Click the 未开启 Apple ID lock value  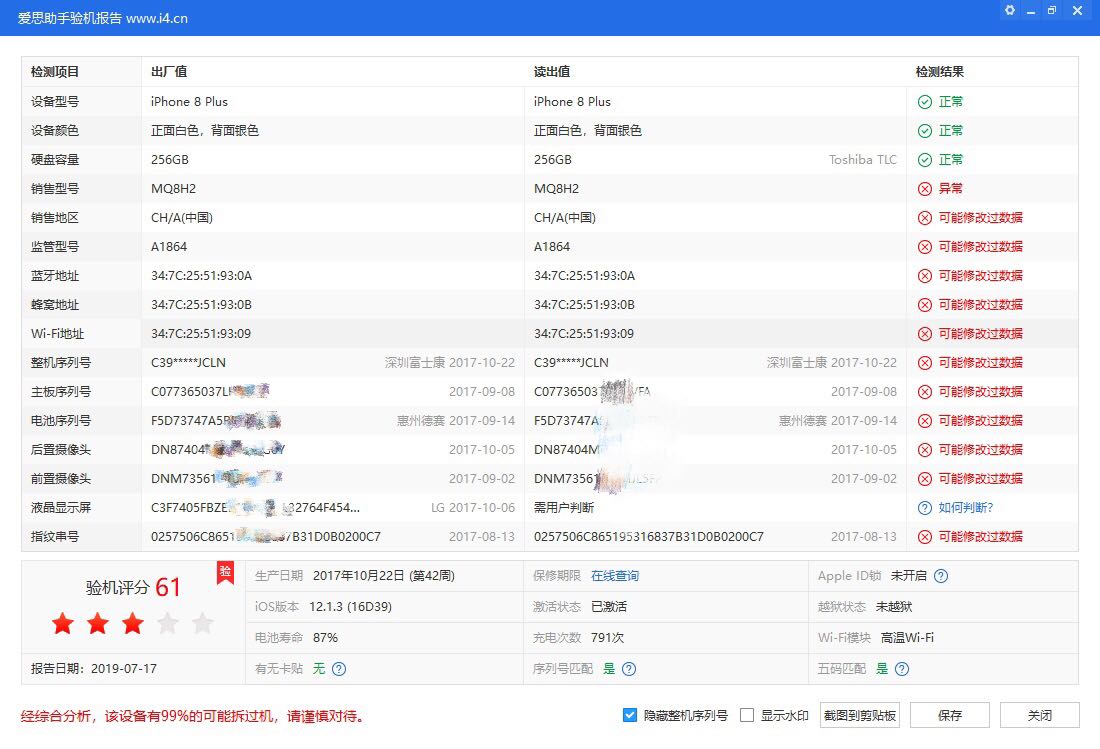(908, 576)
